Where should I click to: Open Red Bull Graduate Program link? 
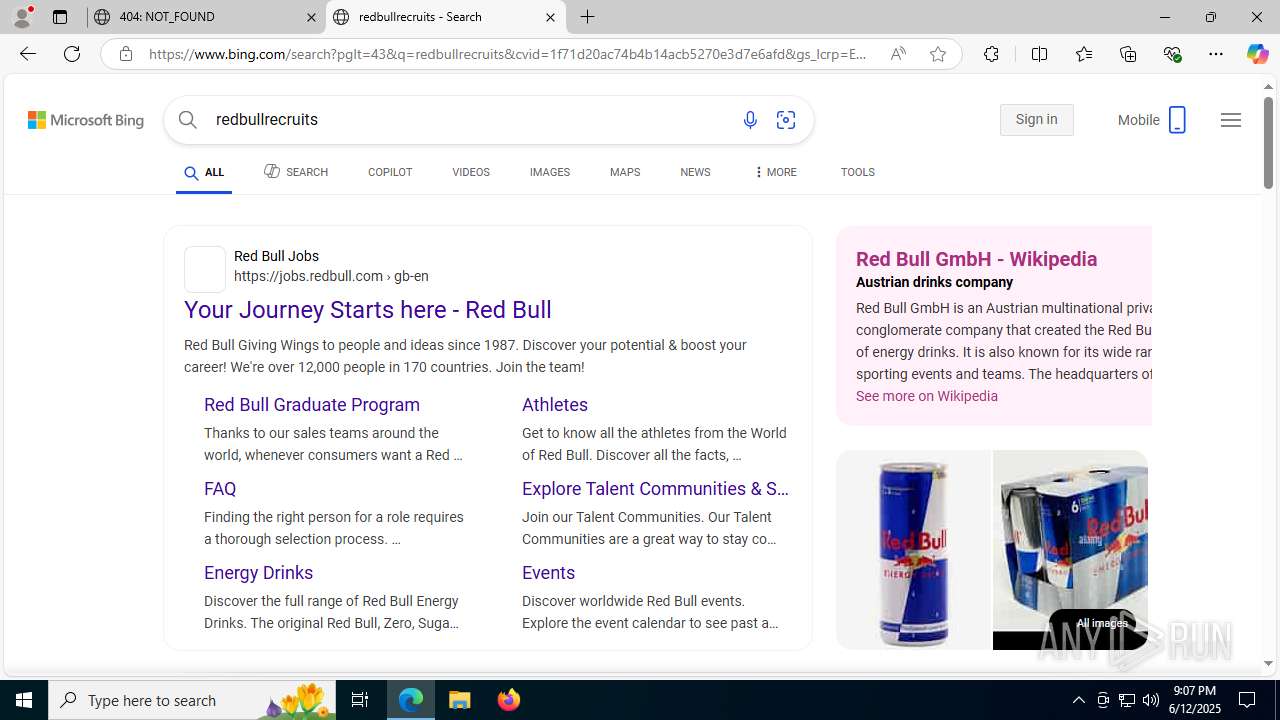[x=312, y=405]
